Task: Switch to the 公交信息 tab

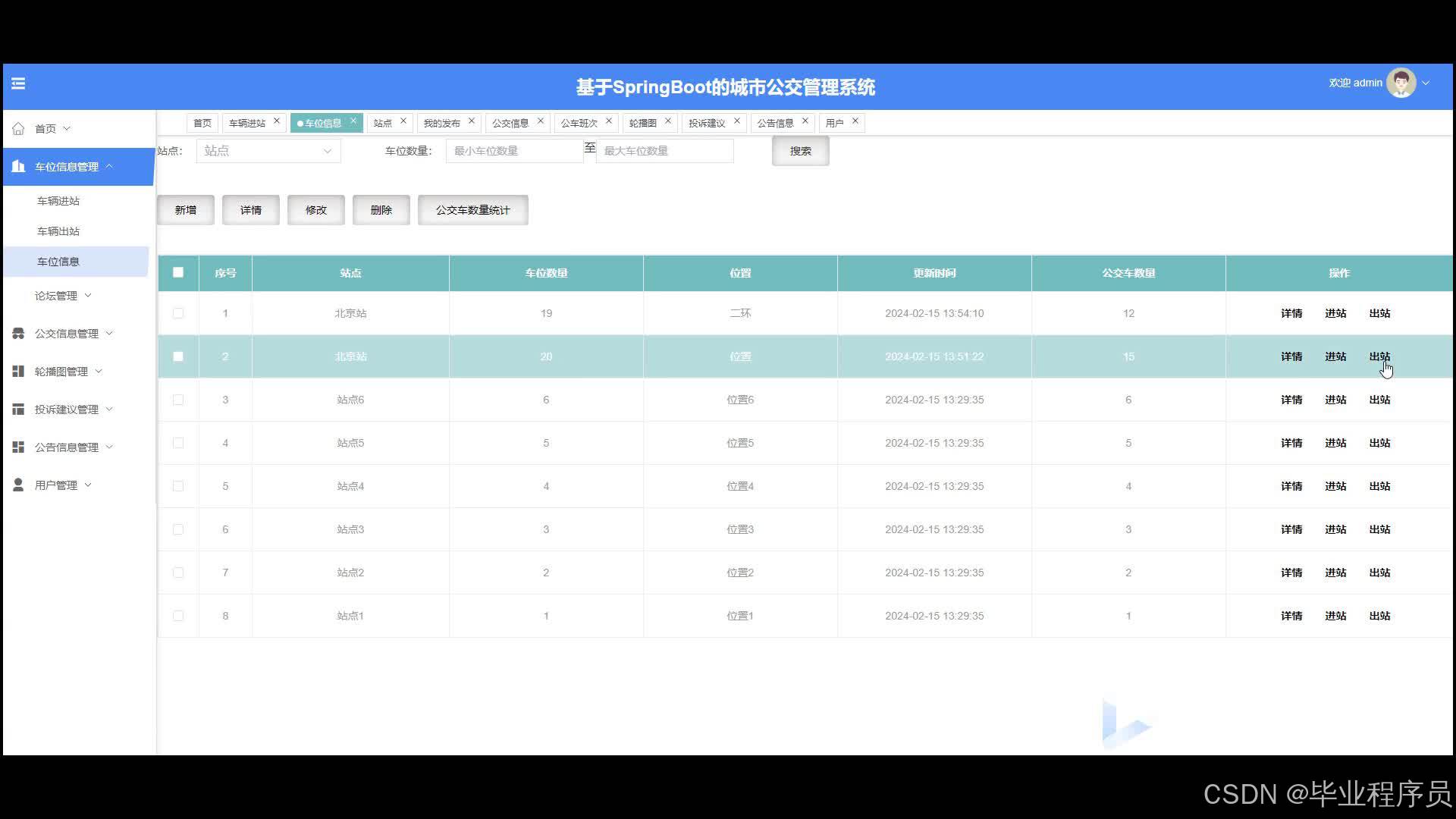Action: (510, 123)
